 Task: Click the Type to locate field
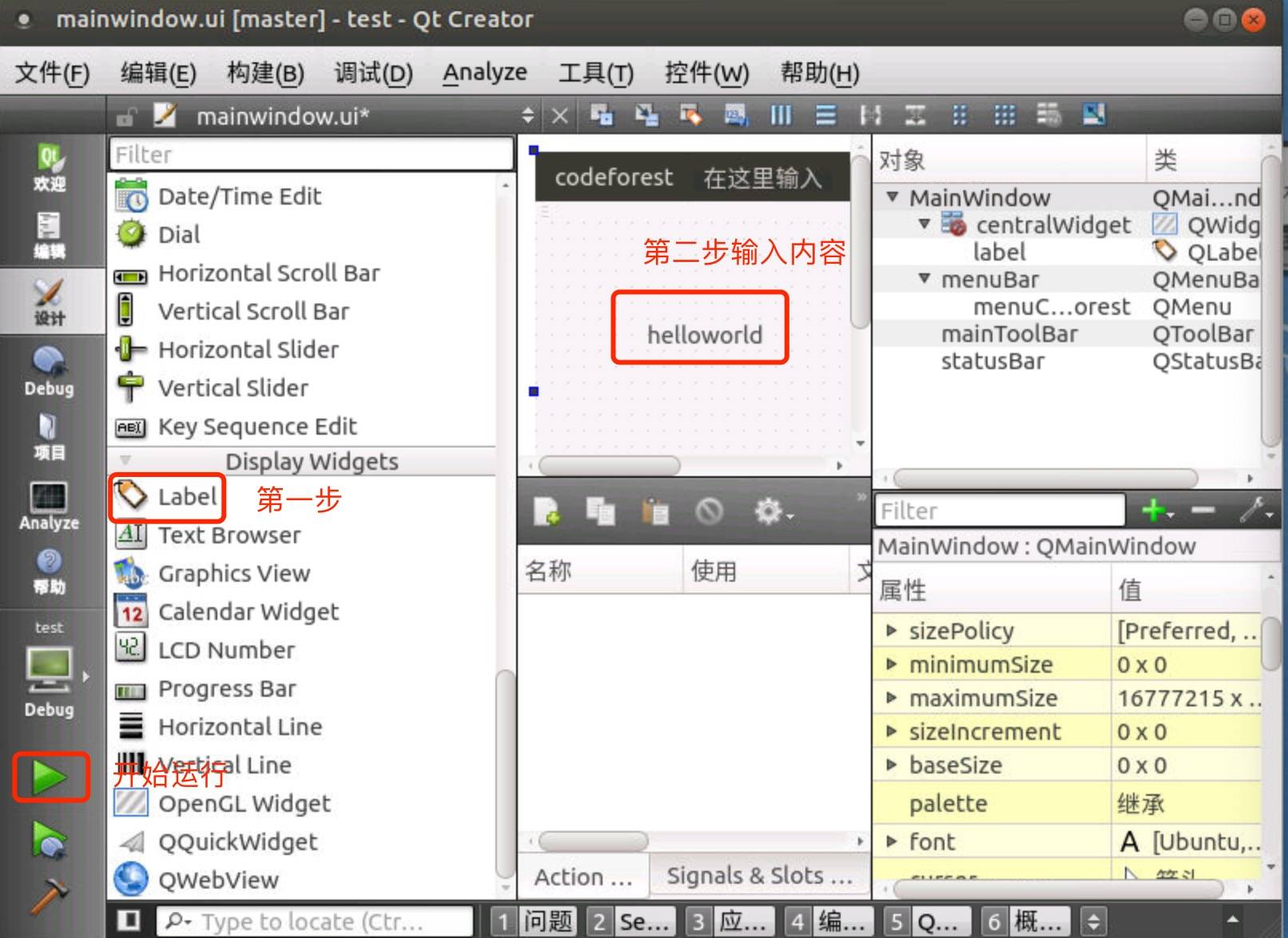[315, 921]
